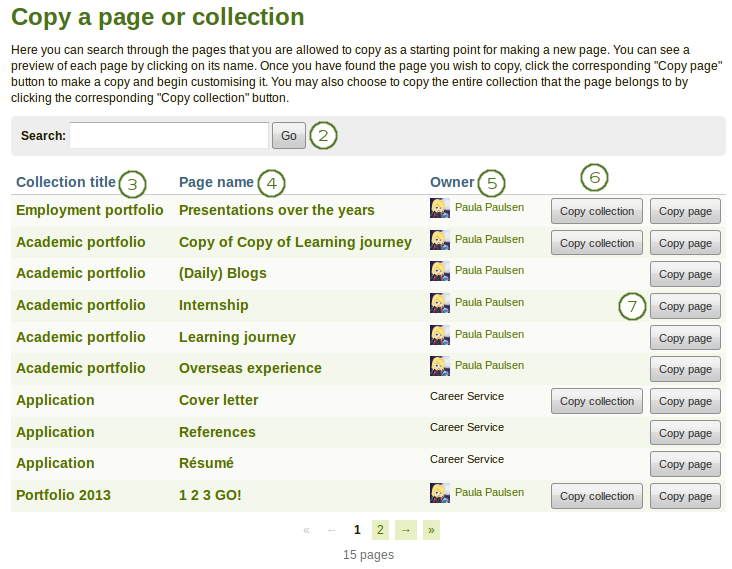Screen dimensions: 732x569
Task: Jump to last page with double arrow
Action: pos(431,530)
